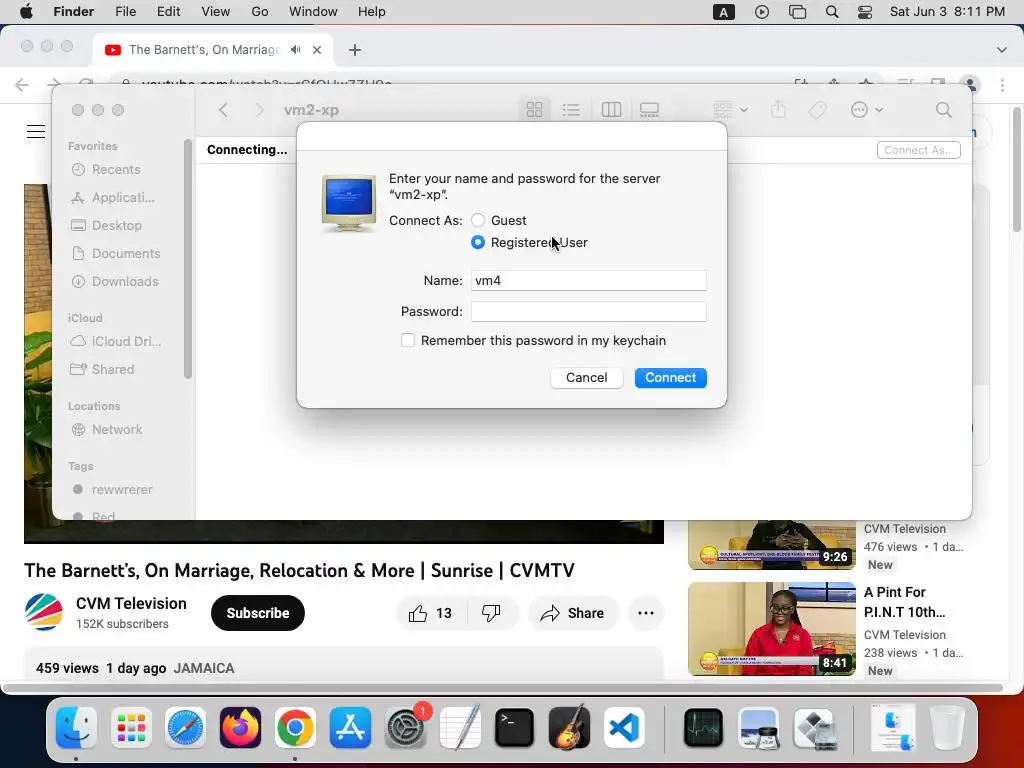Subscribe to CVM Television
The width and height of the screenshot is (1024, 768).
[258, 613]
